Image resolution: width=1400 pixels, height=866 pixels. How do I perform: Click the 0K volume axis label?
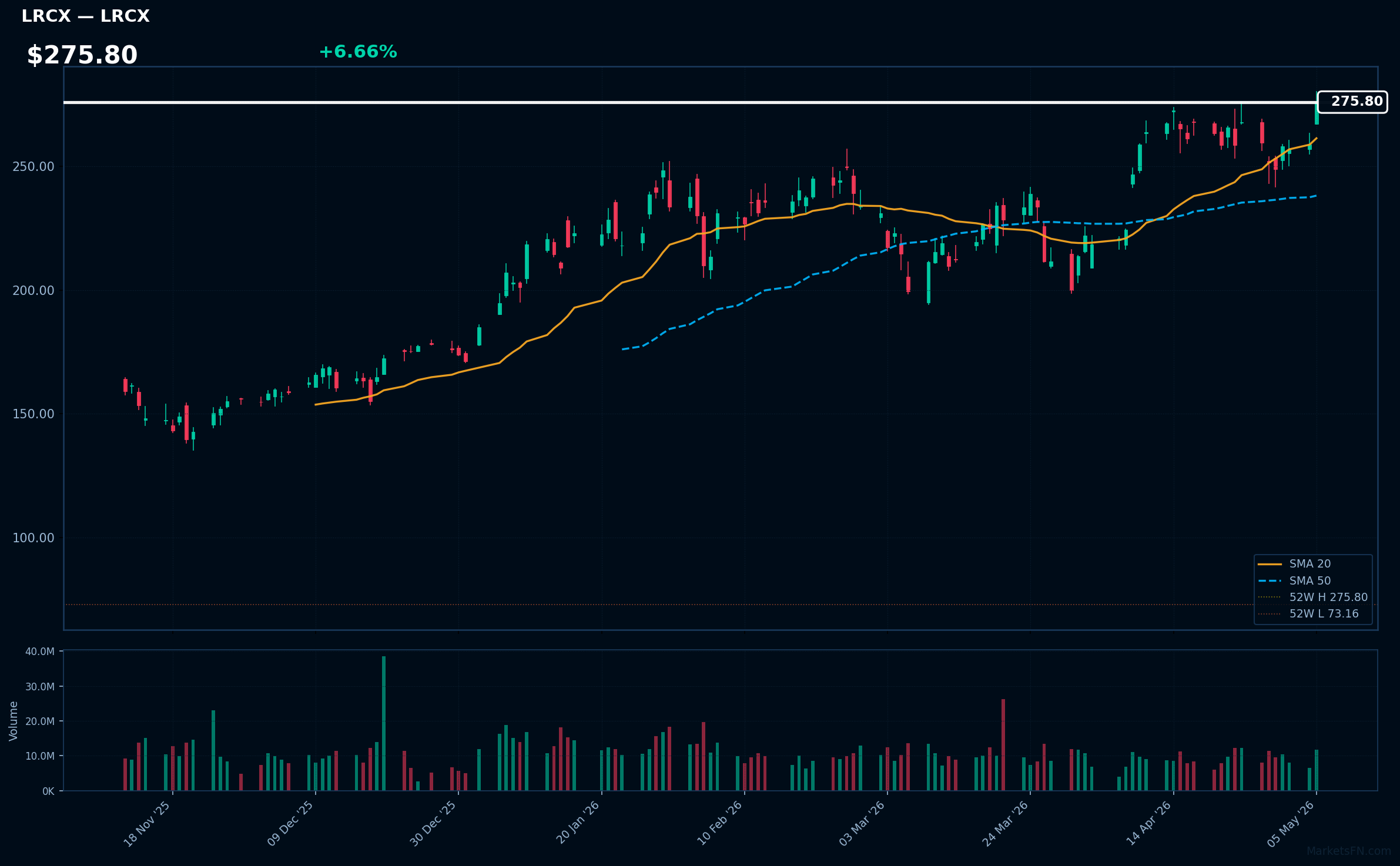pyautogui.click(x=48, y=791)
